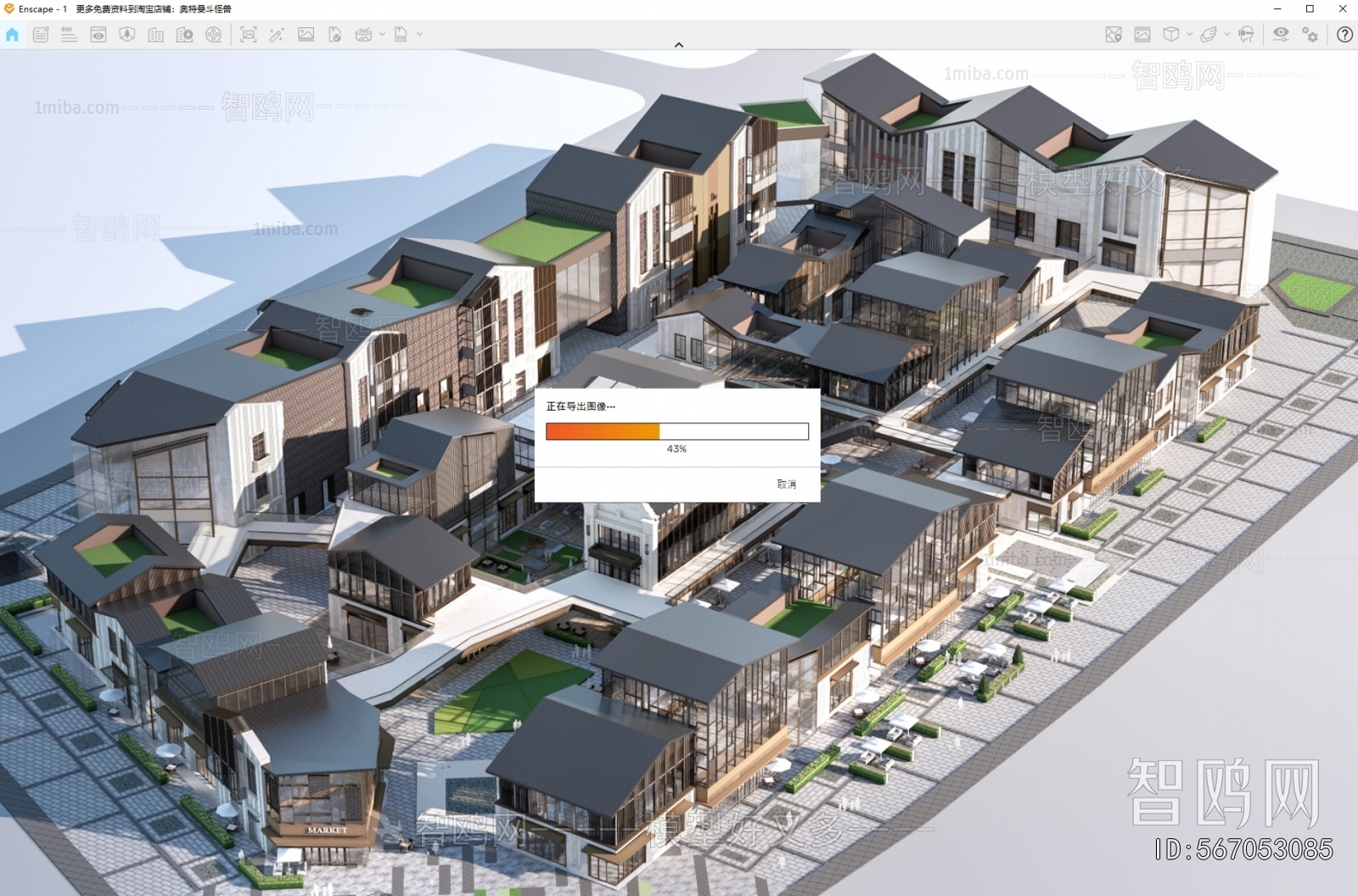
Task: Take a screenshot with the capture icon
Action: tap(248, 36)
